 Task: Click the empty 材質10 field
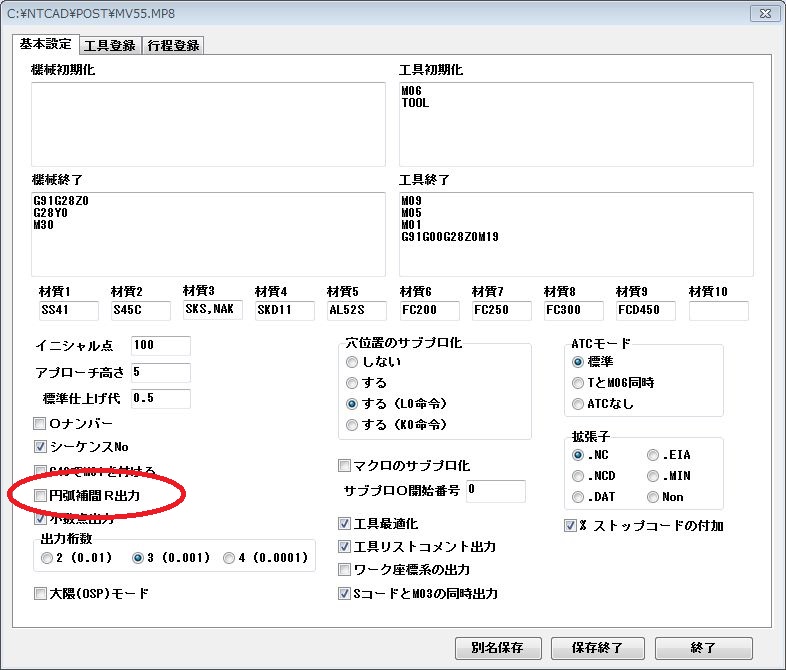(719, 311)
